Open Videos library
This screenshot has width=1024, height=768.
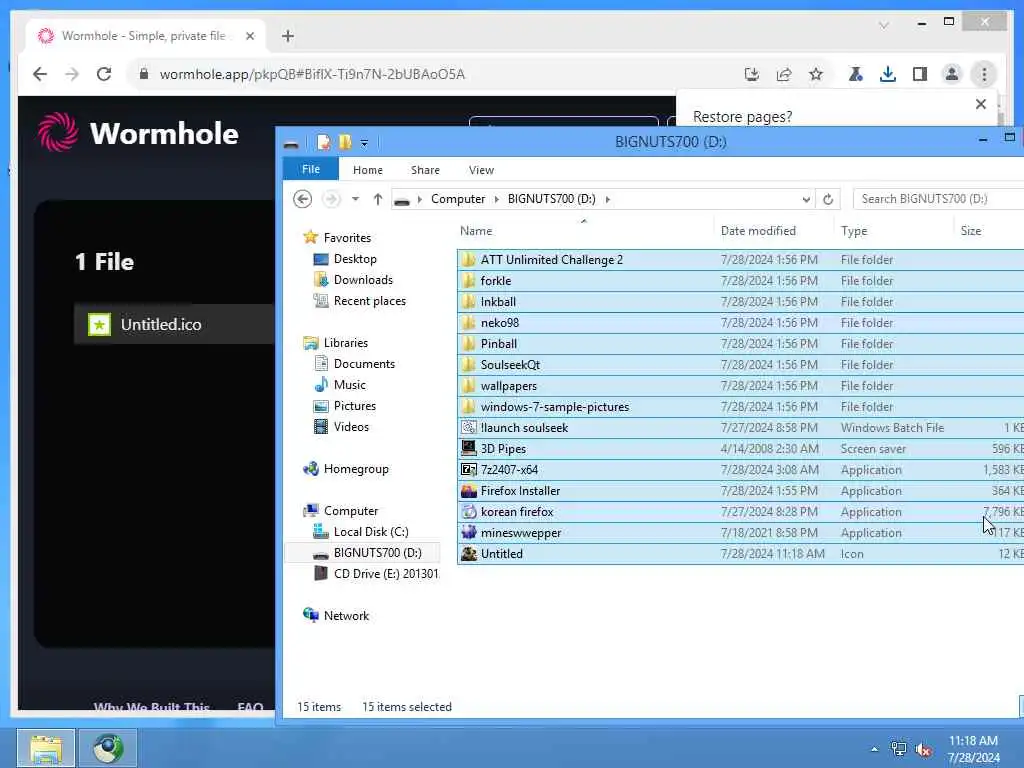351,426
